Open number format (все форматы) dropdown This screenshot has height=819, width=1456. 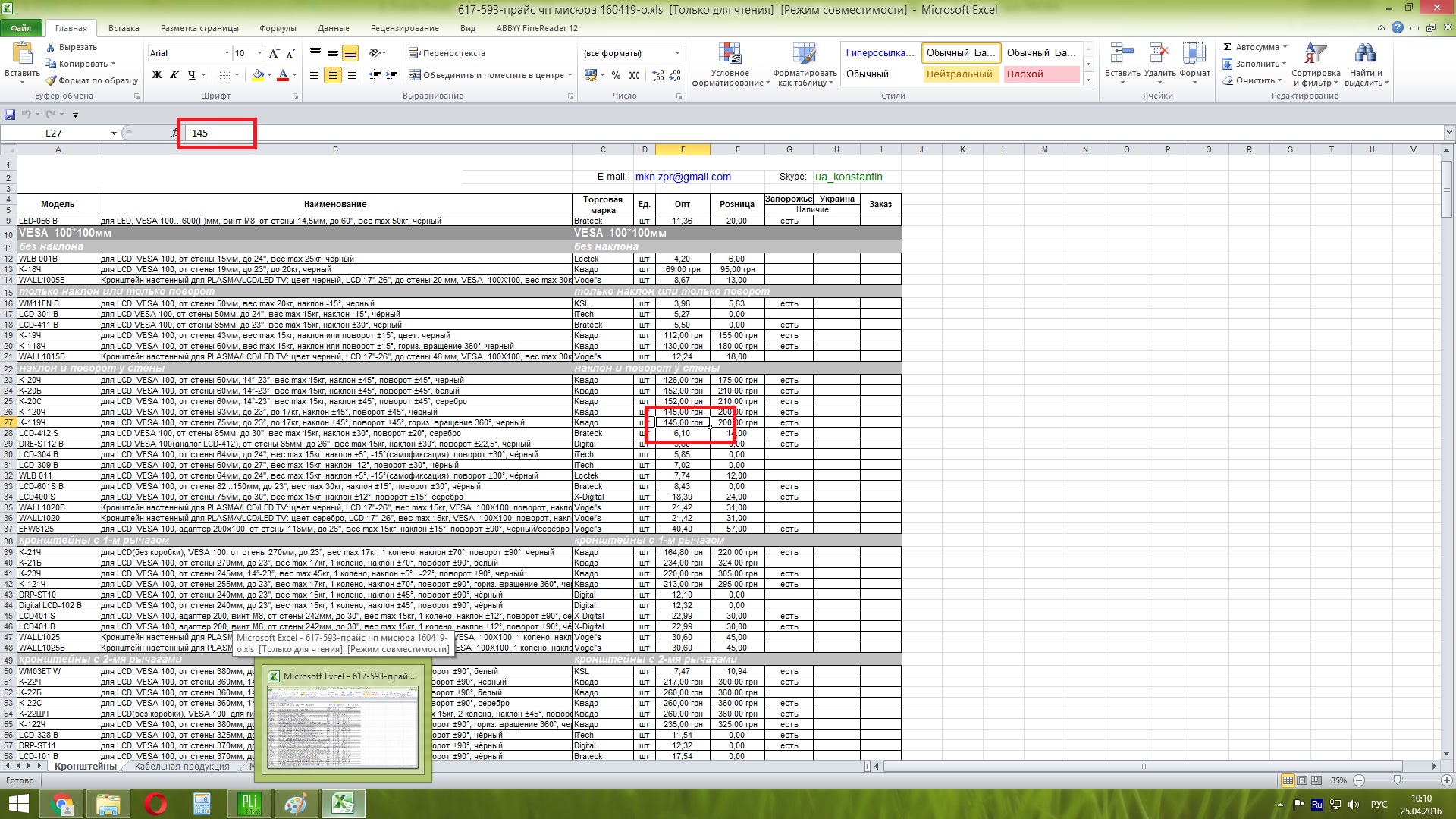(x=677, y=53)
